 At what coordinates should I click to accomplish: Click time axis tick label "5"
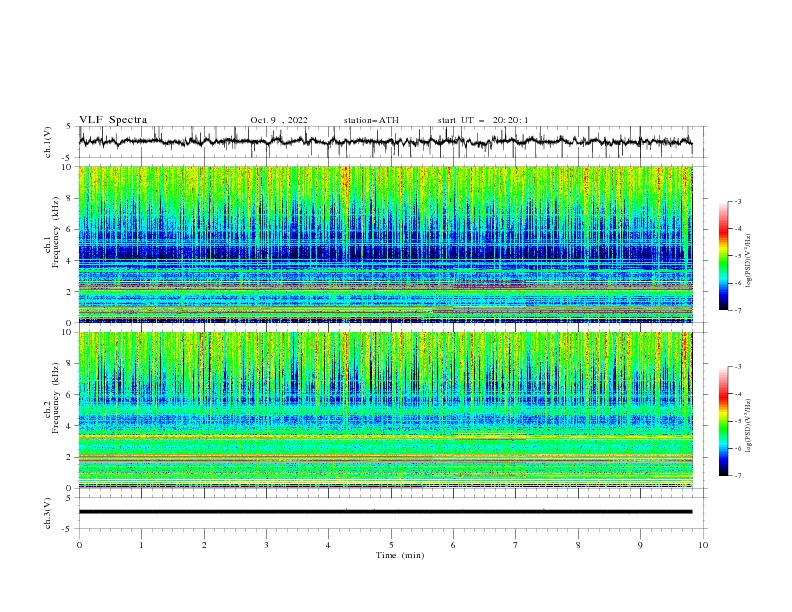[x=391, y=545]
